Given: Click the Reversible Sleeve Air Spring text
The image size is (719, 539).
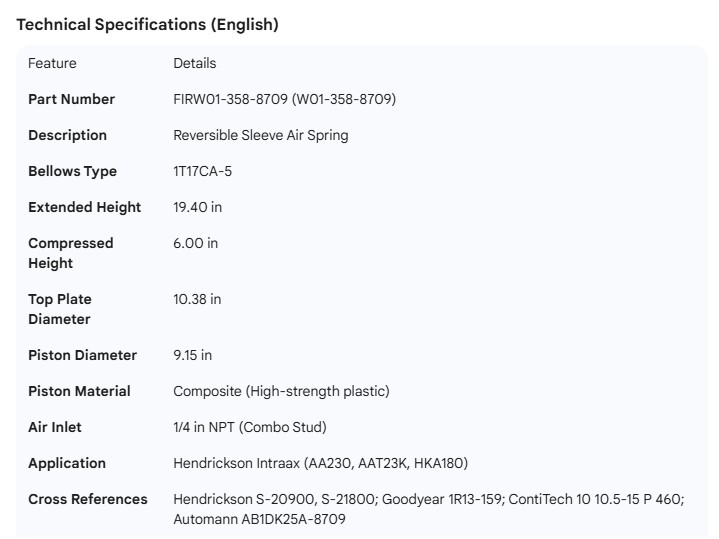Looking at the screenshot, I should tap(260, 135).
